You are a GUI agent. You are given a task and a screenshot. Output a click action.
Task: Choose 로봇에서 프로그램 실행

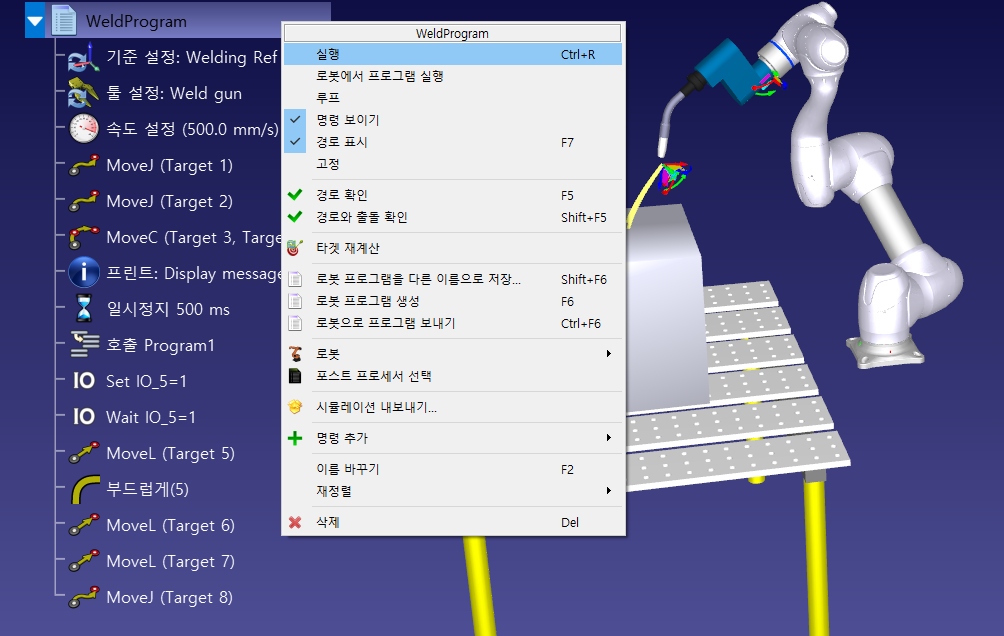point(453,76)
